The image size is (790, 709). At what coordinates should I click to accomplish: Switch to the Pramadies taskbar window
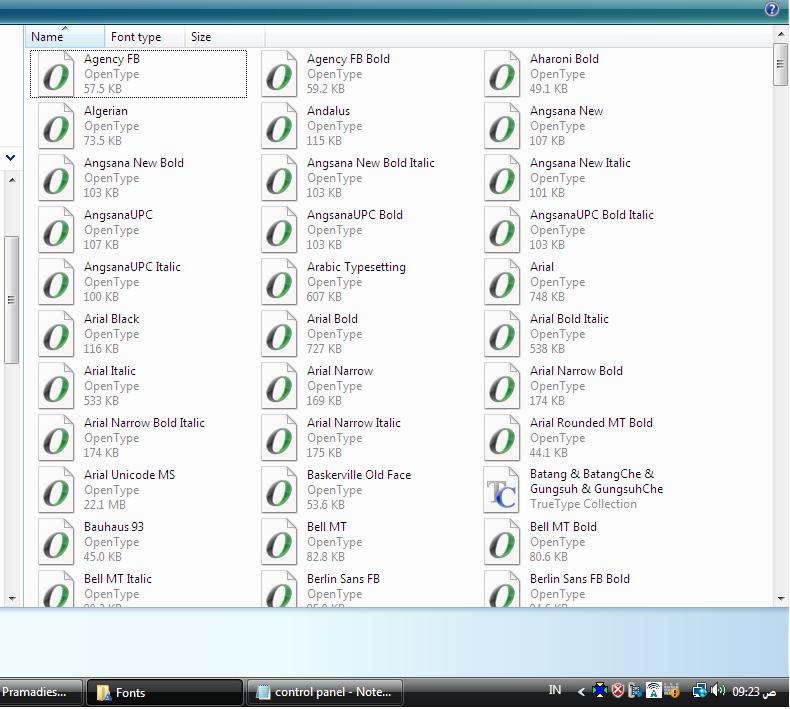click(x=41, y=692)
